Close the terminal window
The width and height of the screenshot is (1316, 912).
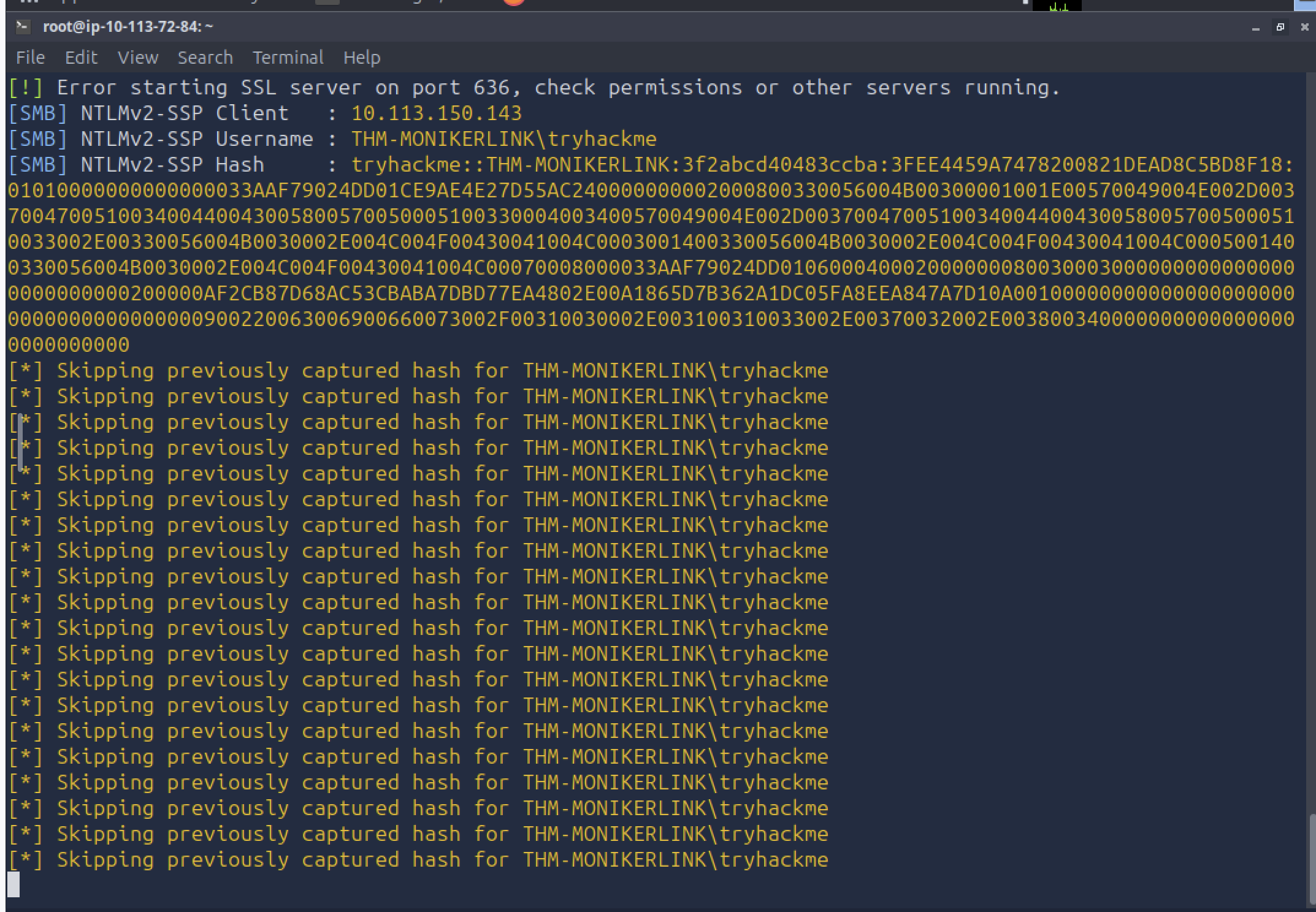pyautogui.click(x=1304, y=27)
